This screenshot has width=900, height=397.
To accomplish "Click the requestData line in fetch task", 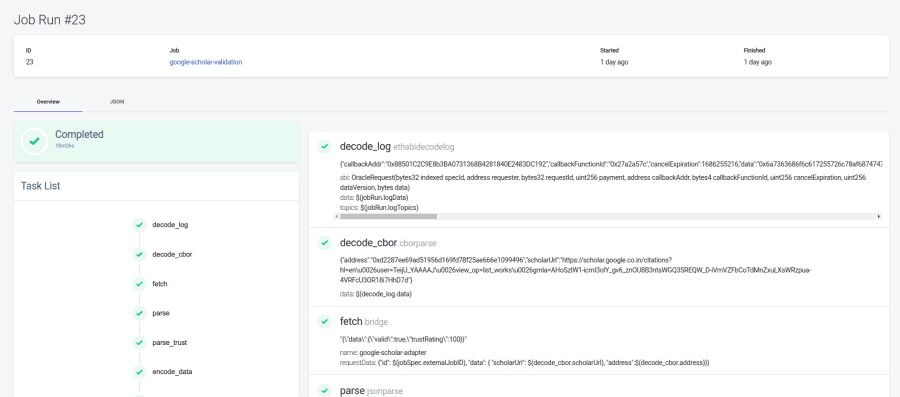I will [x=525, y=363].
